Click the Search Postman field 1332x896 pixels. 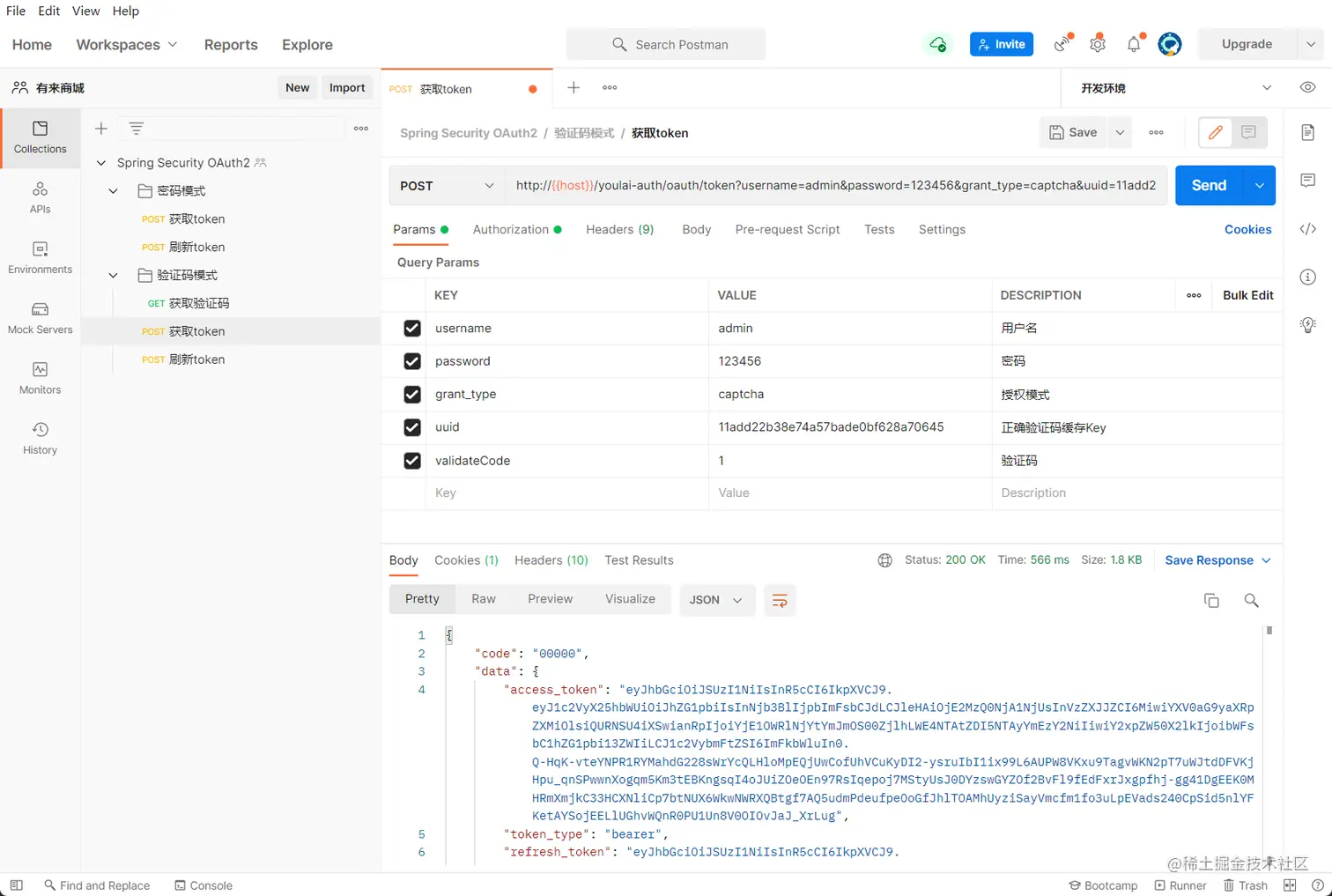(x=666, y=44)
